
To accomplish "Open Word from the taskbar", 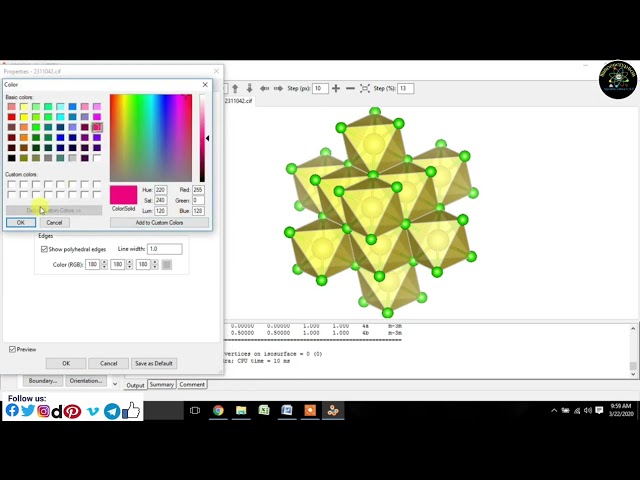I will coord(287,410).
